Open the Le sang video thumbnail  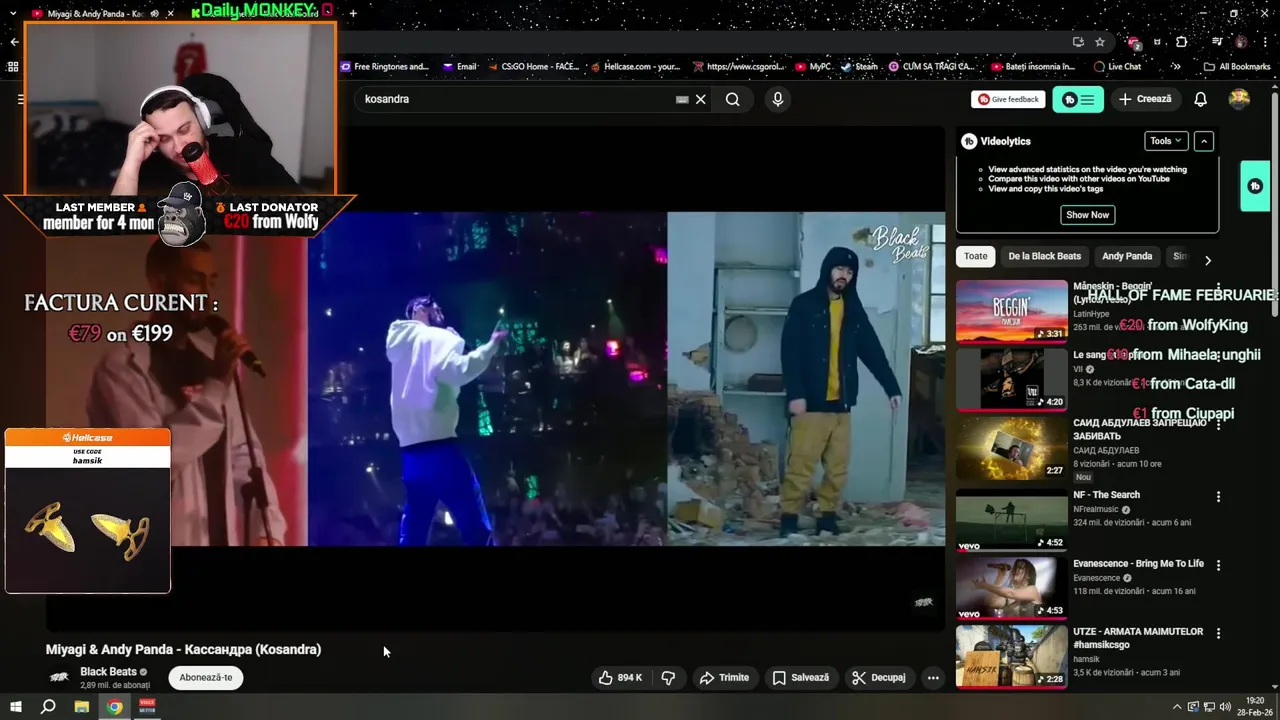[x=1011, y=379]
